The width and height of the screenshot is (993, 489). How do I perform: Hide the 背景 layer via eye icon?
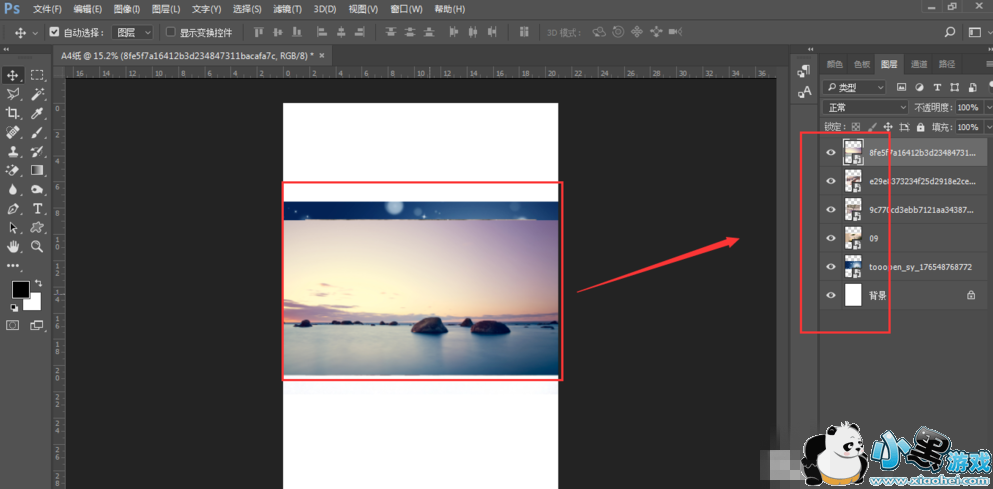(x=830, y=295)
